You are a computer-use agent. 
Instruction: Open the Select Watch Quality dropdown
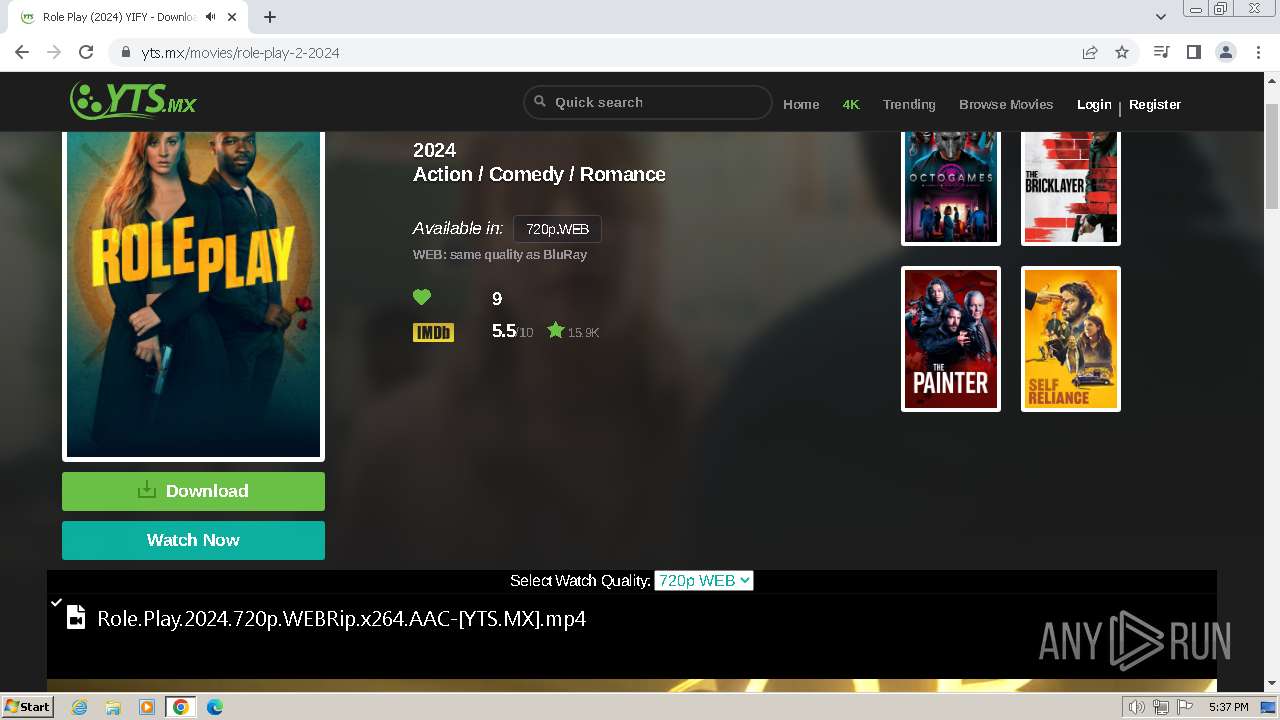704,580
